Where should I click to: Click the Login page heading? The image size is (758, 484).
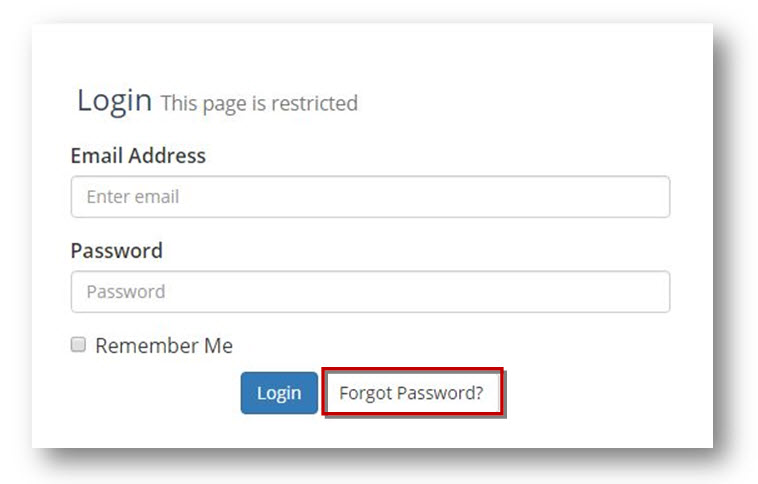tap(114, 100)
